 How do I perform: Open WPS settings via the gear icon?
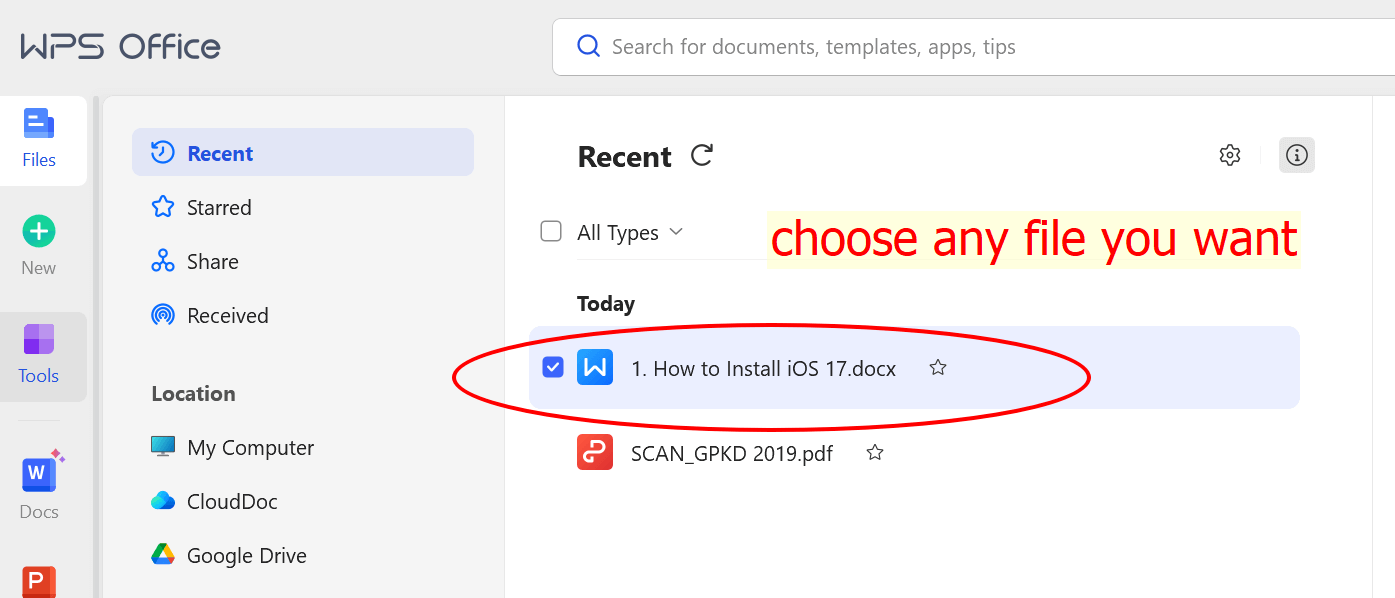click(1230, 155)
